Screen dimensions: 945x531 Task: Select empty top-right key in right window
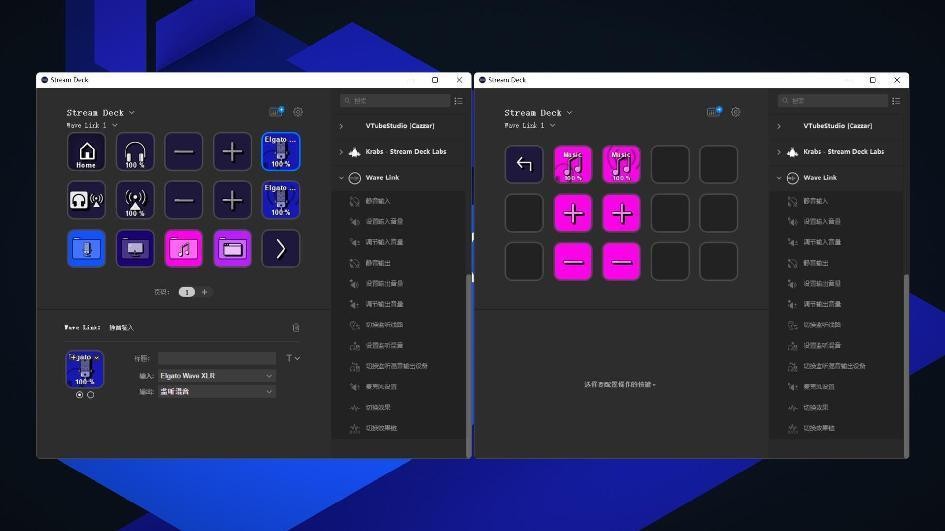[x=718, y=164]
